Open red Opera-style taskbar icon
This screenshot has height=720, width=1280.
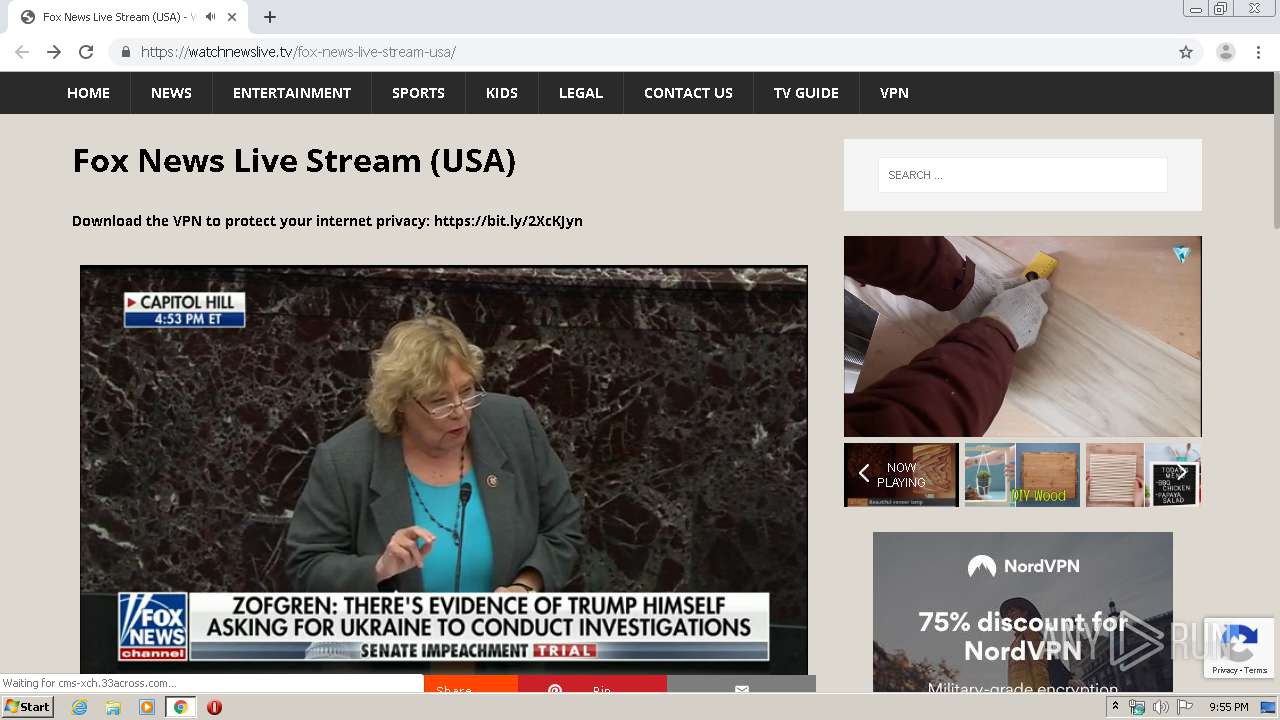214,707
